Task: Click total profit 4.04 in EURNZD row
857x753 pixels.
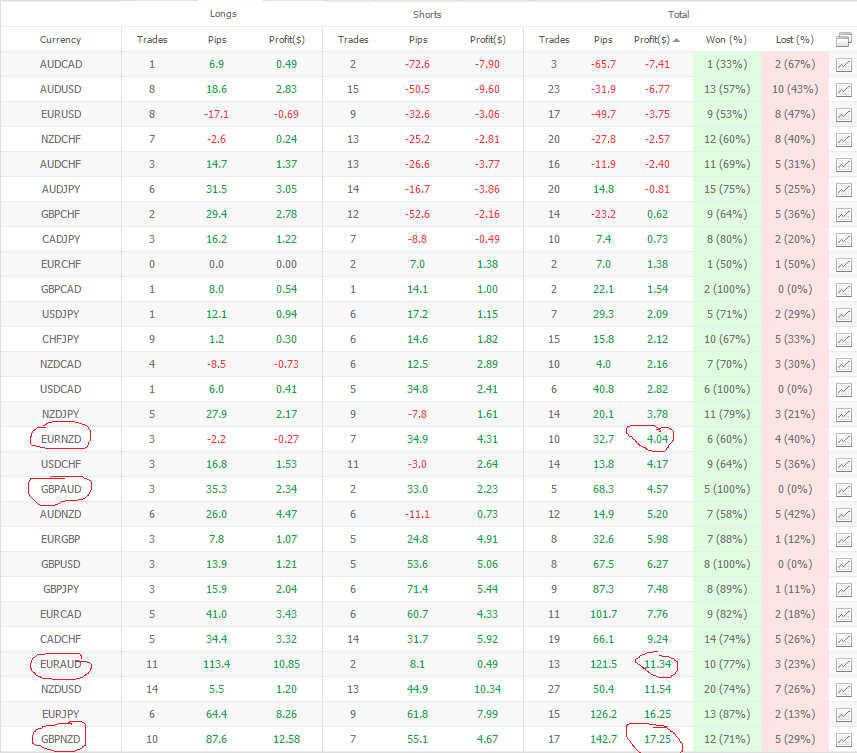Action: click(657, 439)
